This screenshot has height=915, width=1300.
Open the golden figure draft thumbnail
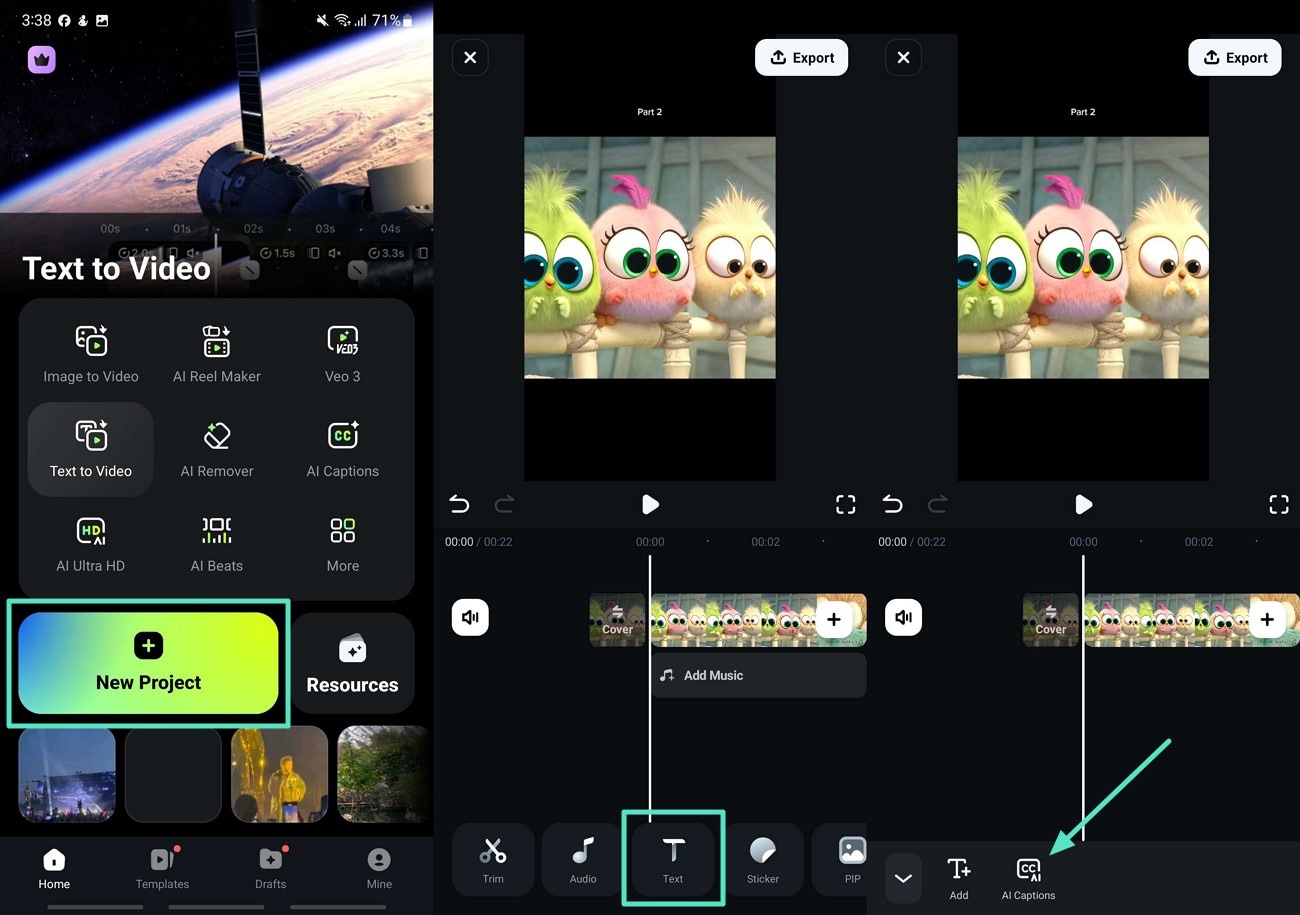click(280, 775)
